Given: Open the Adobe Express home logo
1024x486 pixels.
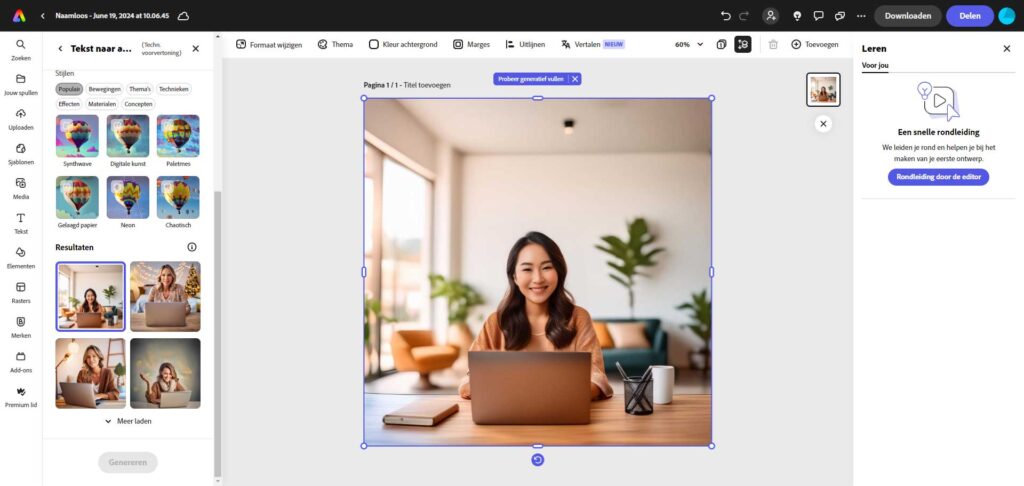Looking at the screenshot, I should coord(19,16).
